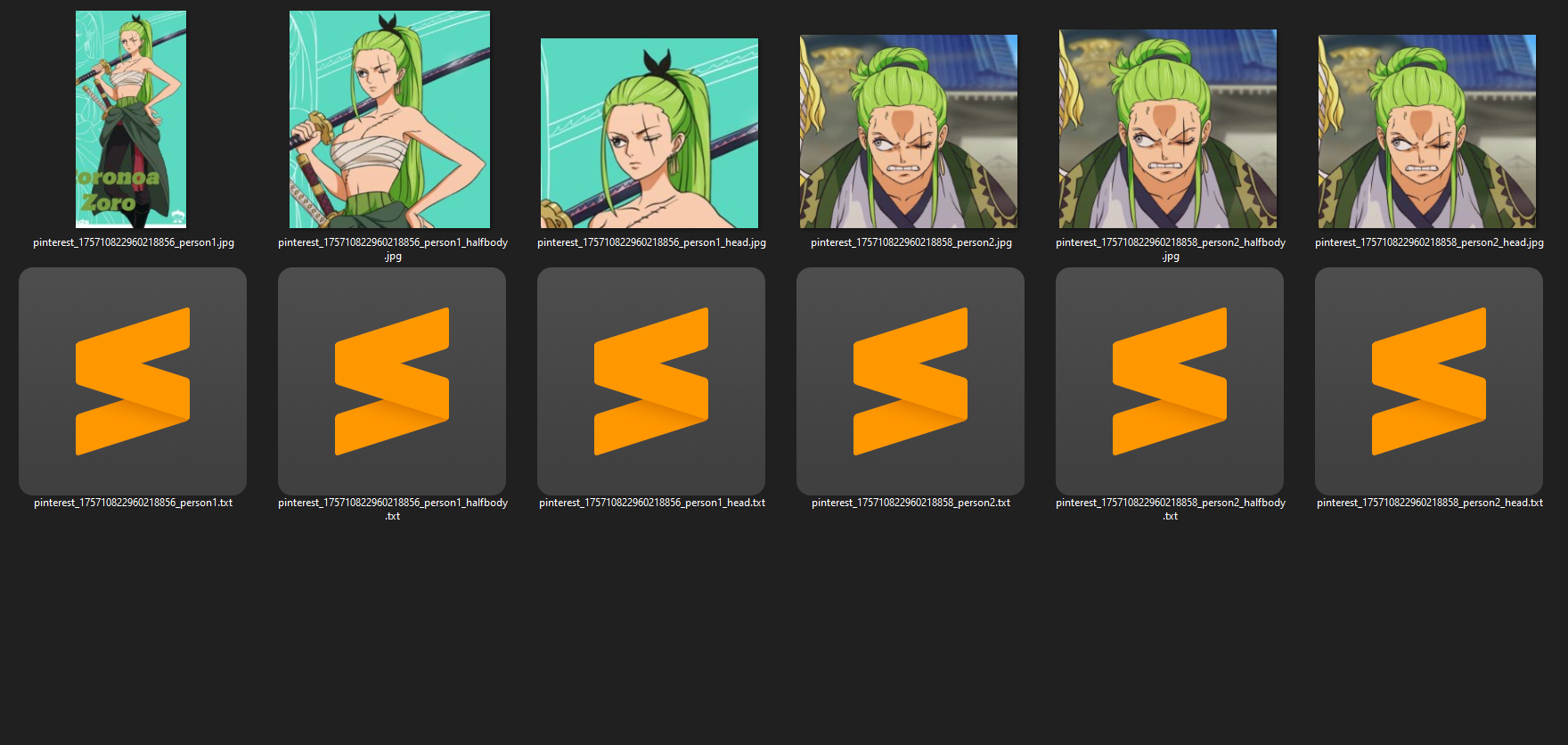This screenshot has height=745, width=1568.
Task: Click filename pinterest_175710822960218858_person2.jpg
Action: point(911,242)
